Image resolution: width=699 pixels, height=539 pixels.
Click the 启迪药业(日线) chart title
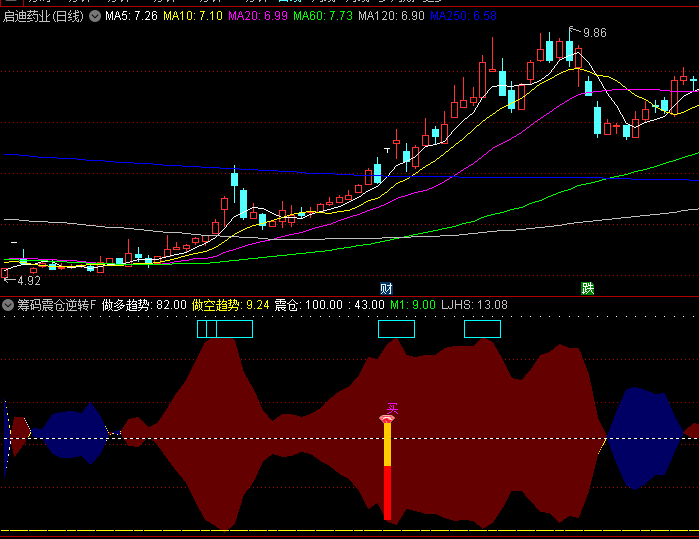pos(44,17)
